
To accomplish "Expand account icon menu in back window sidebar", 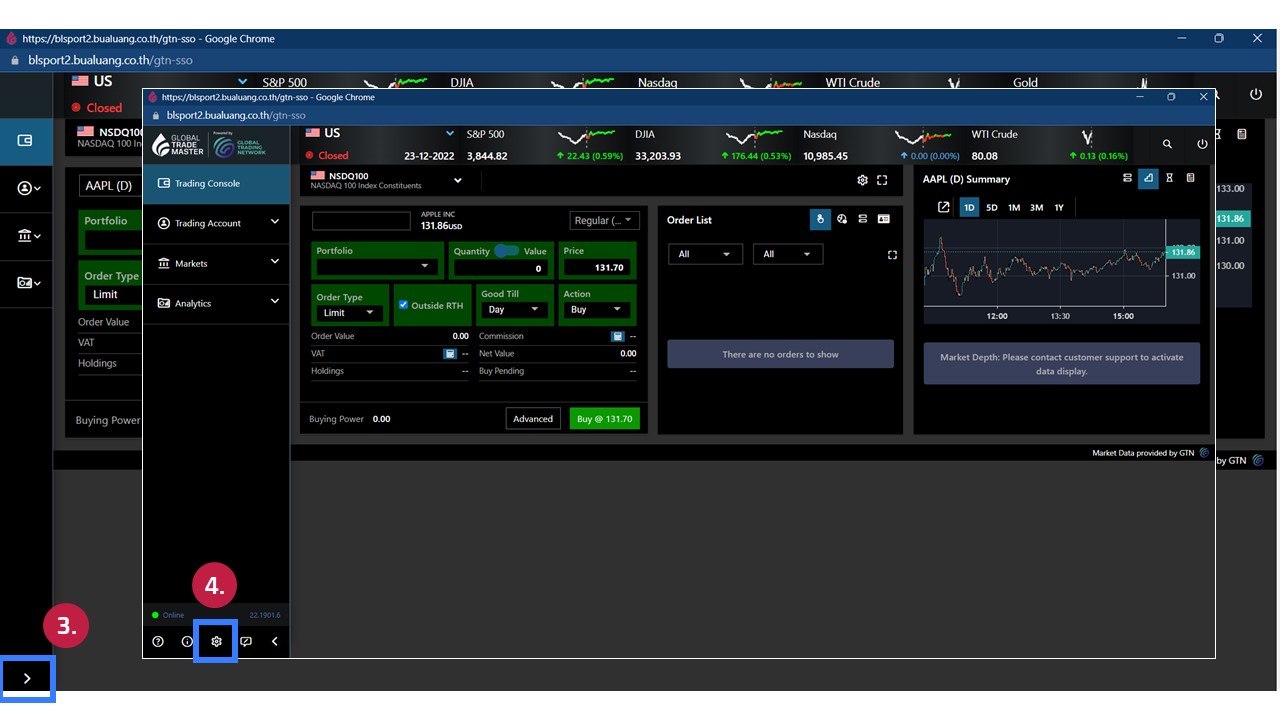I will (x=28, y=188).
